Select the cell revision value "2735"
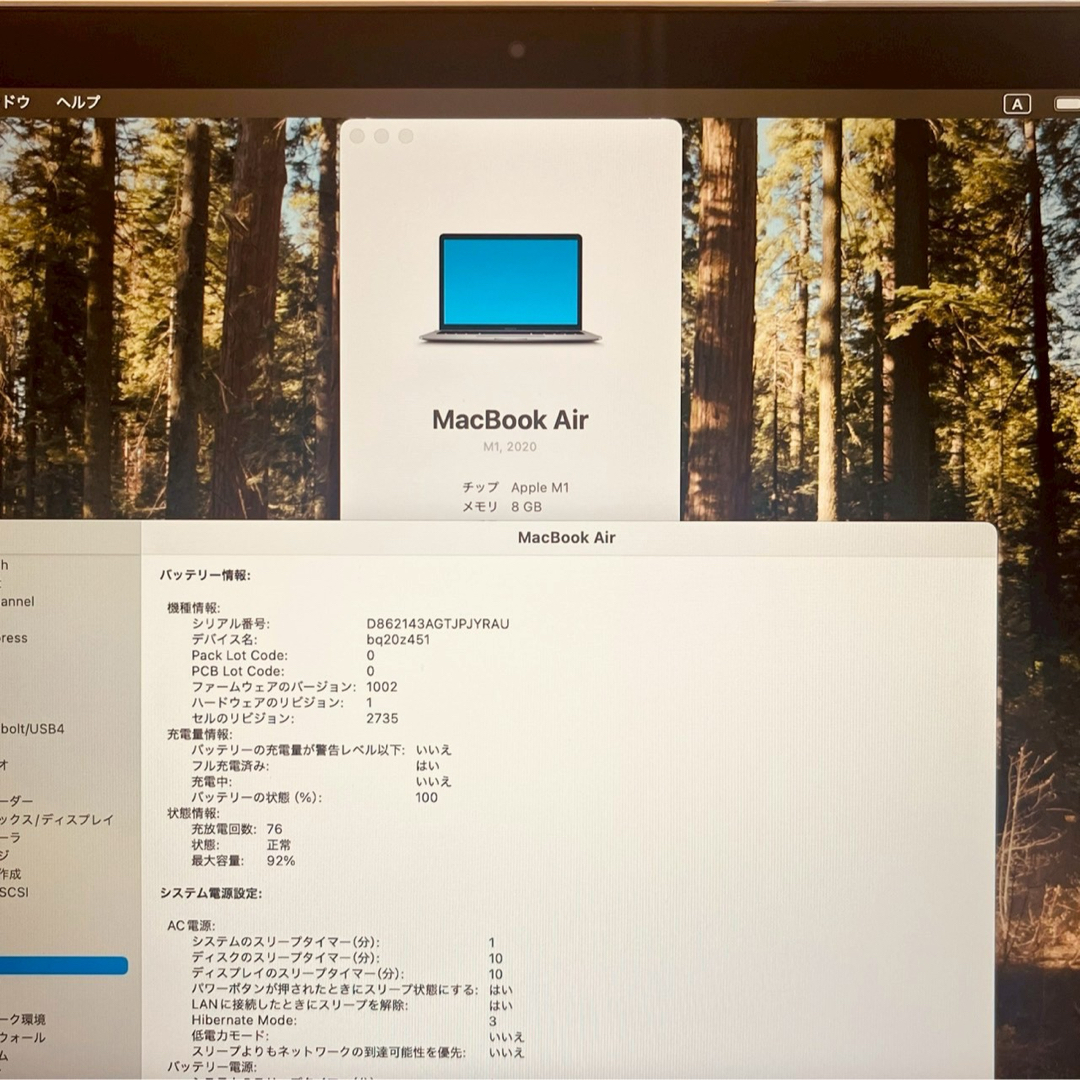 [382, 718]
